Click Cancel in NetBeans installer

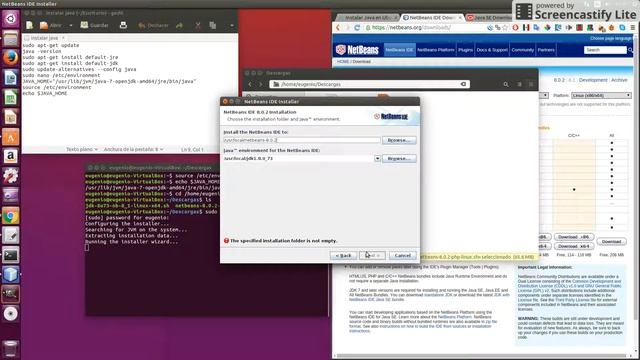pos(402,256)
